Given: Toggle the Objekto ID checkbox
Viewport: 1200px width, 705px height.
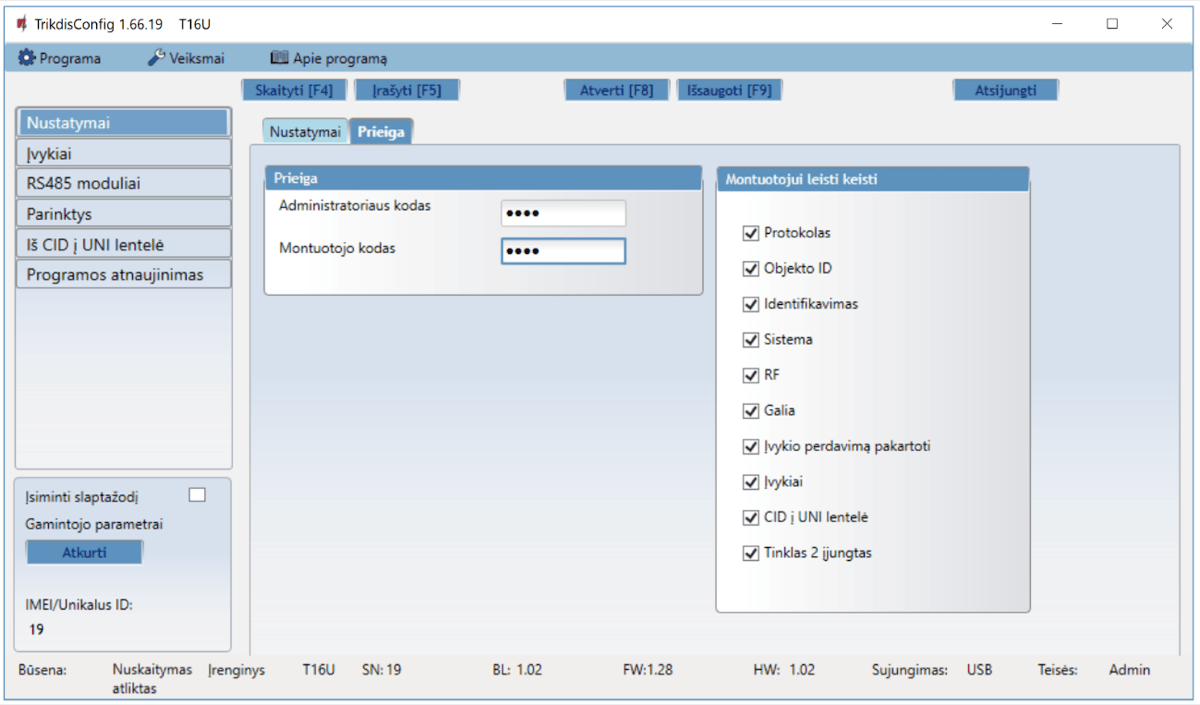Looking at the screenshot, I should pyautogui.click(x=751, y=269).
